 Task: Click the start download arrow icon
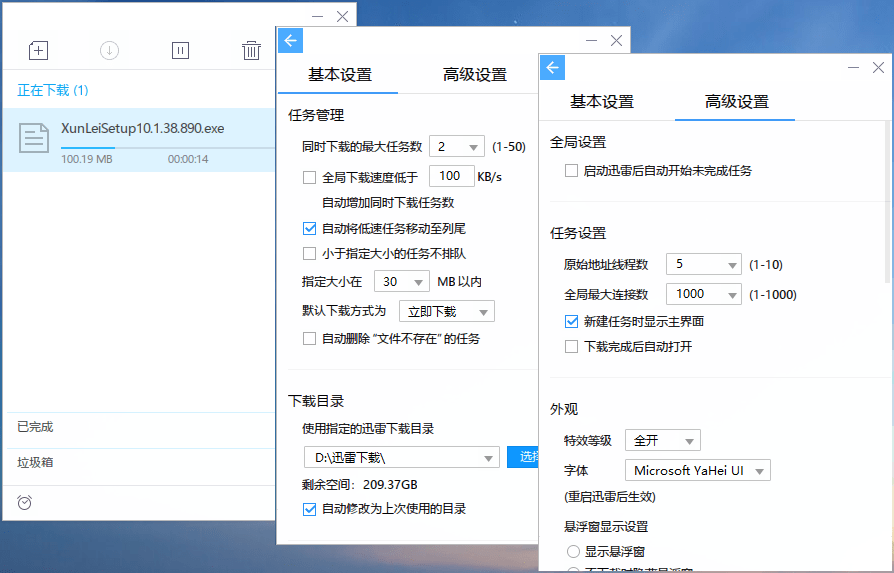(x=109, y=51)
